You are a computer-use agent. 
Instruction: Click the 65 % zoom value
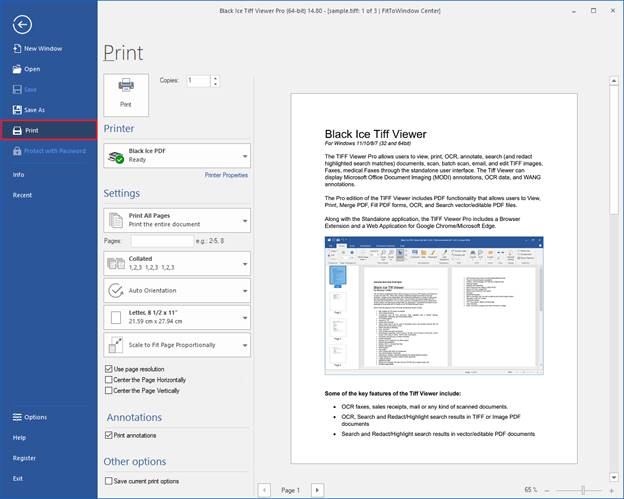point(530,490)
